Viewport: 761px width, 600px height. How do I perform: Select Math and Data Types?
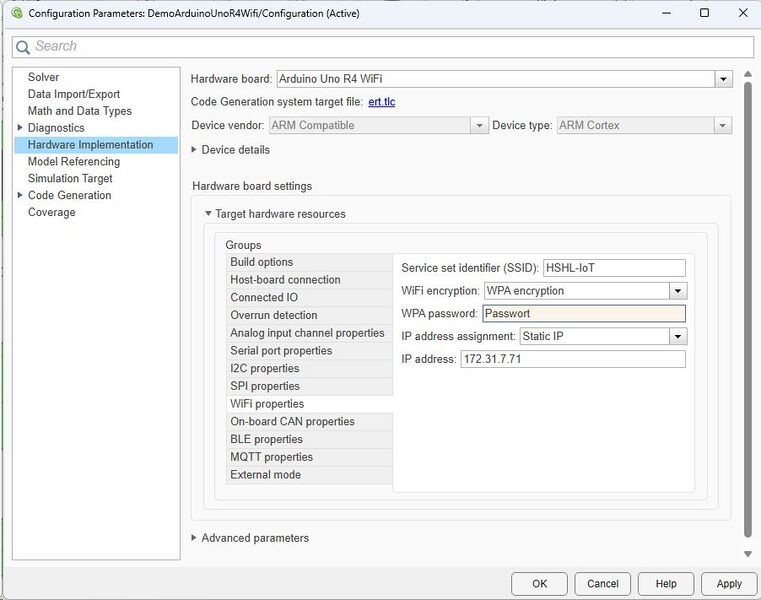(x=80, y=111)
